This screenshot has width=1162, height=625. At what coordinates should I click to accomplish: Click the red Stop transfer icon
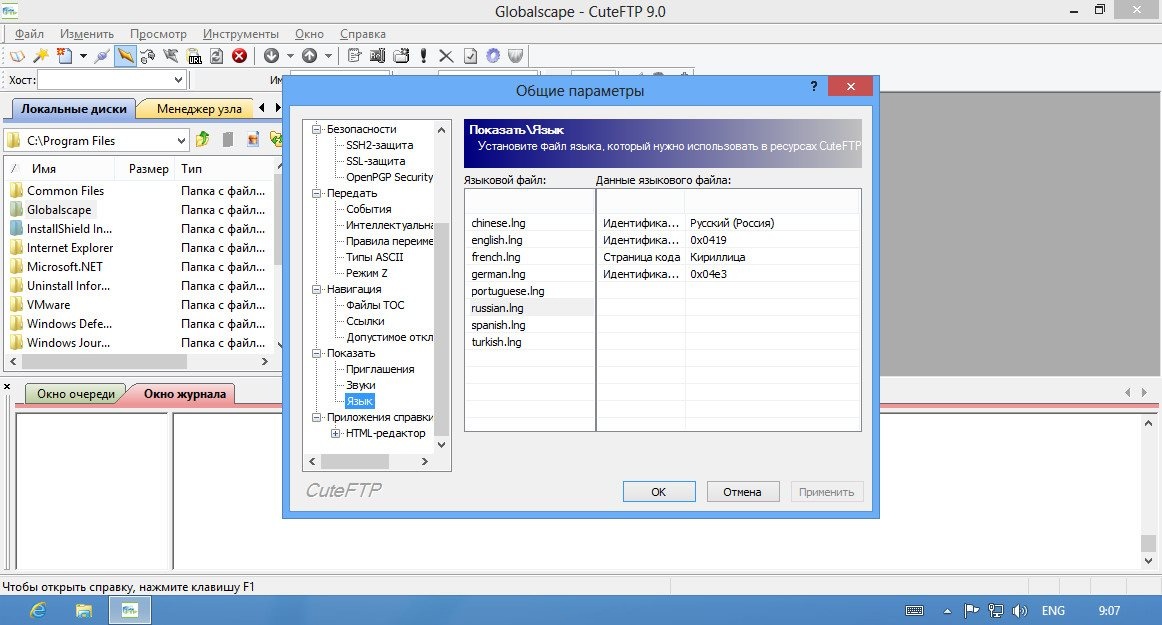pos(239,56)
